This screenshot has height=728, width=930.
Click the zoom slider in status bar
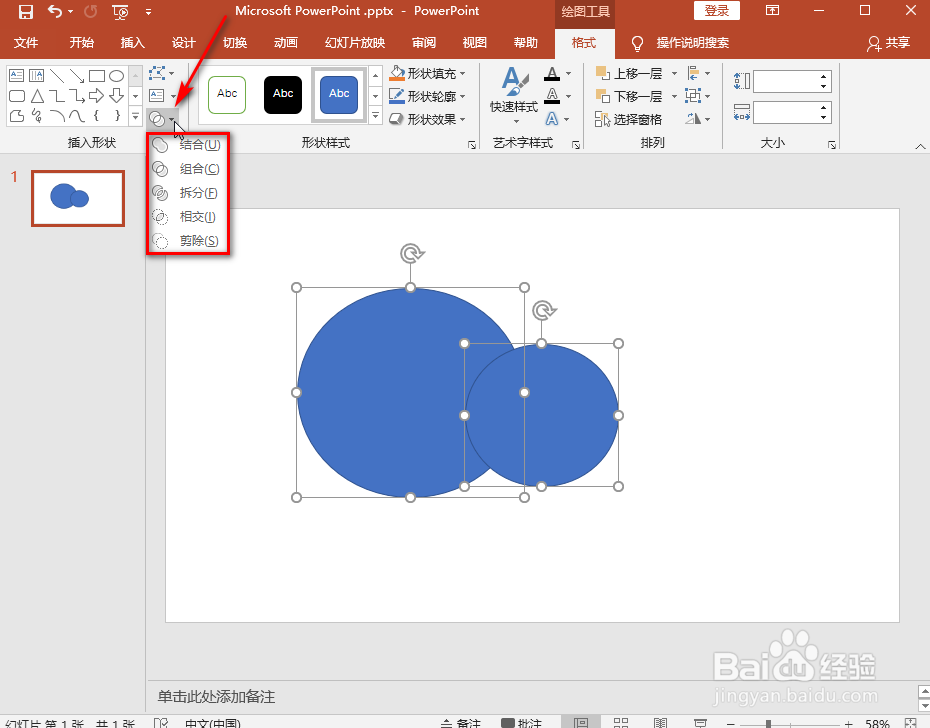789,723
